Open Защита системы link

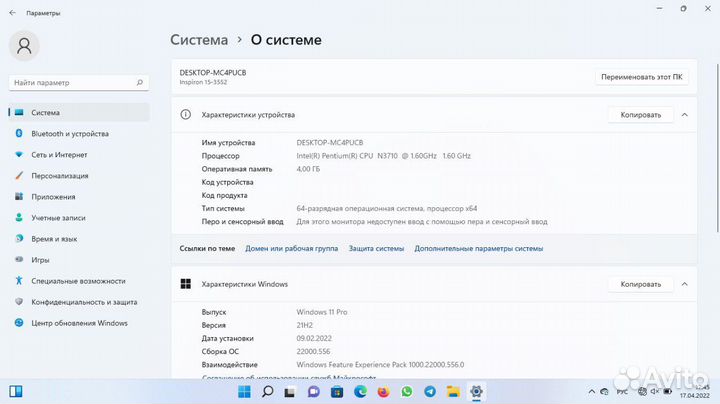pyautogui.click(x=377, y=248)
